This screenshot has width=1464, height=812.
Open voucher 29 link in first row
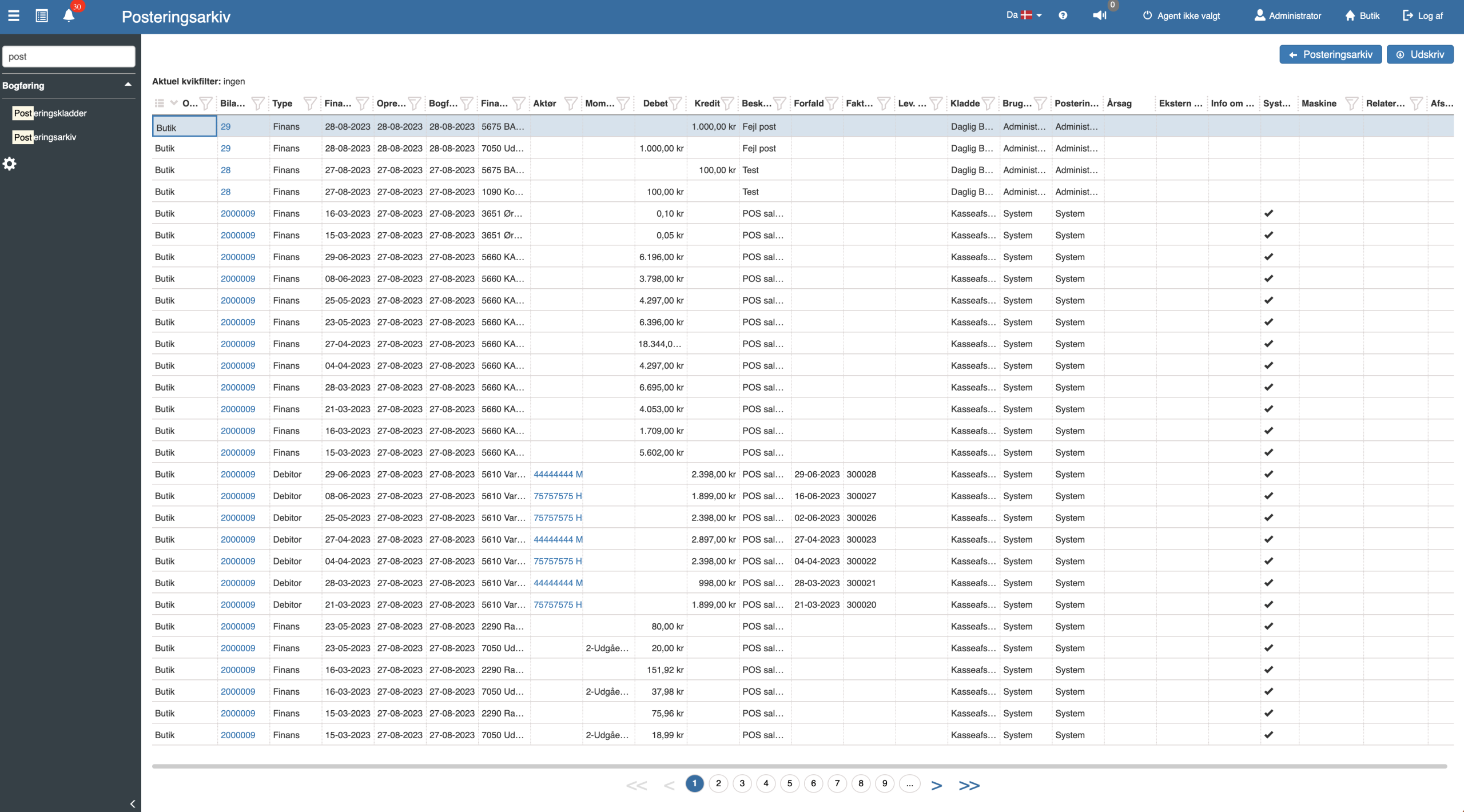point(226,126)
